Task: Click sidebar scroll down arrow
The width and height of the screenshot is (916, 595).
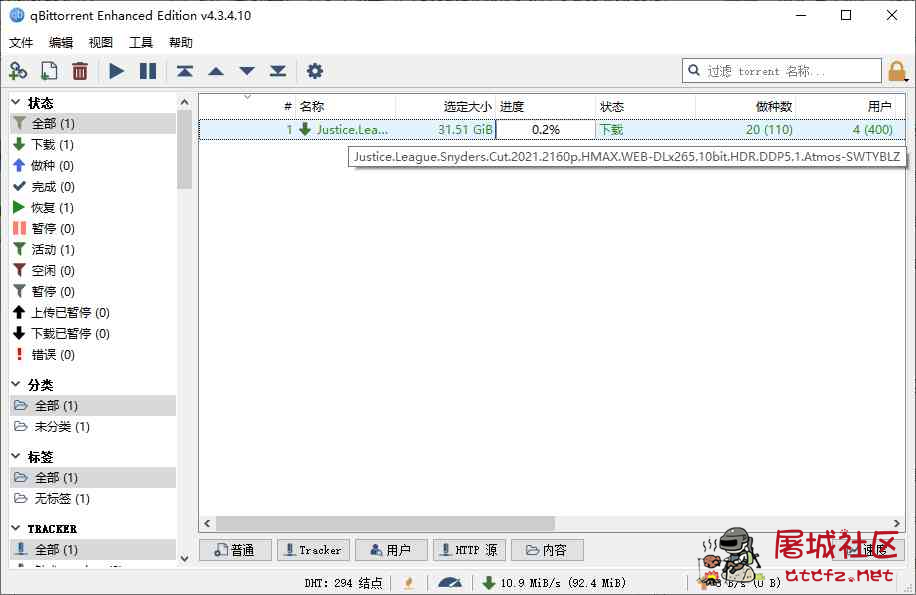Action: pyautogui.click(x=185, y=558)
